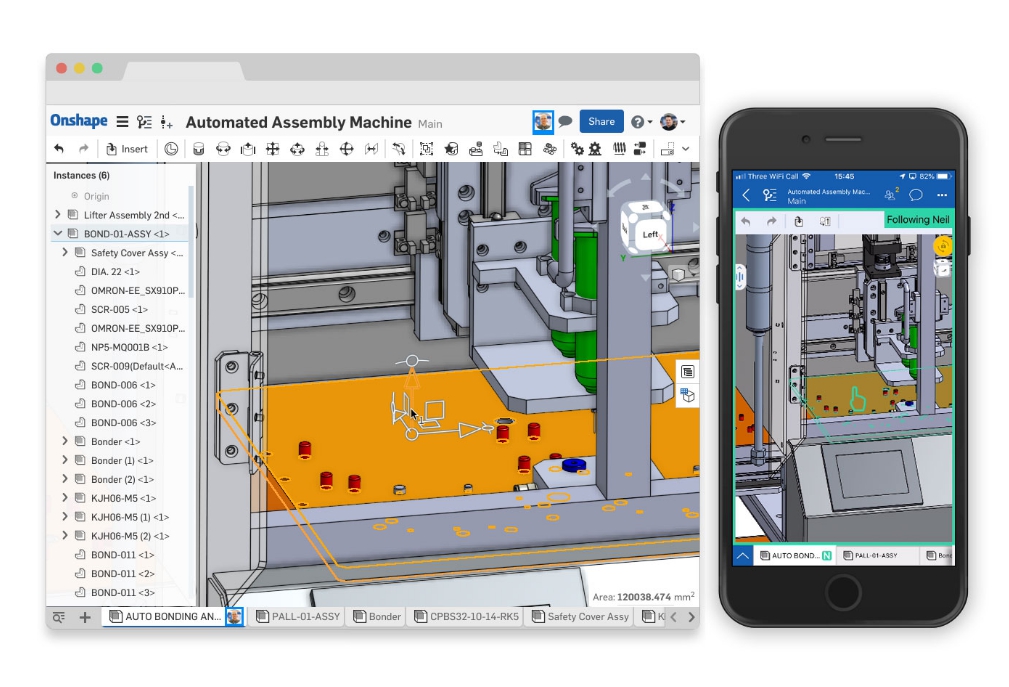Viewport: 1009px width, 687px height.
Task: Click the star-marked cylinder toolbar icon
Action: tap(451, 149)
